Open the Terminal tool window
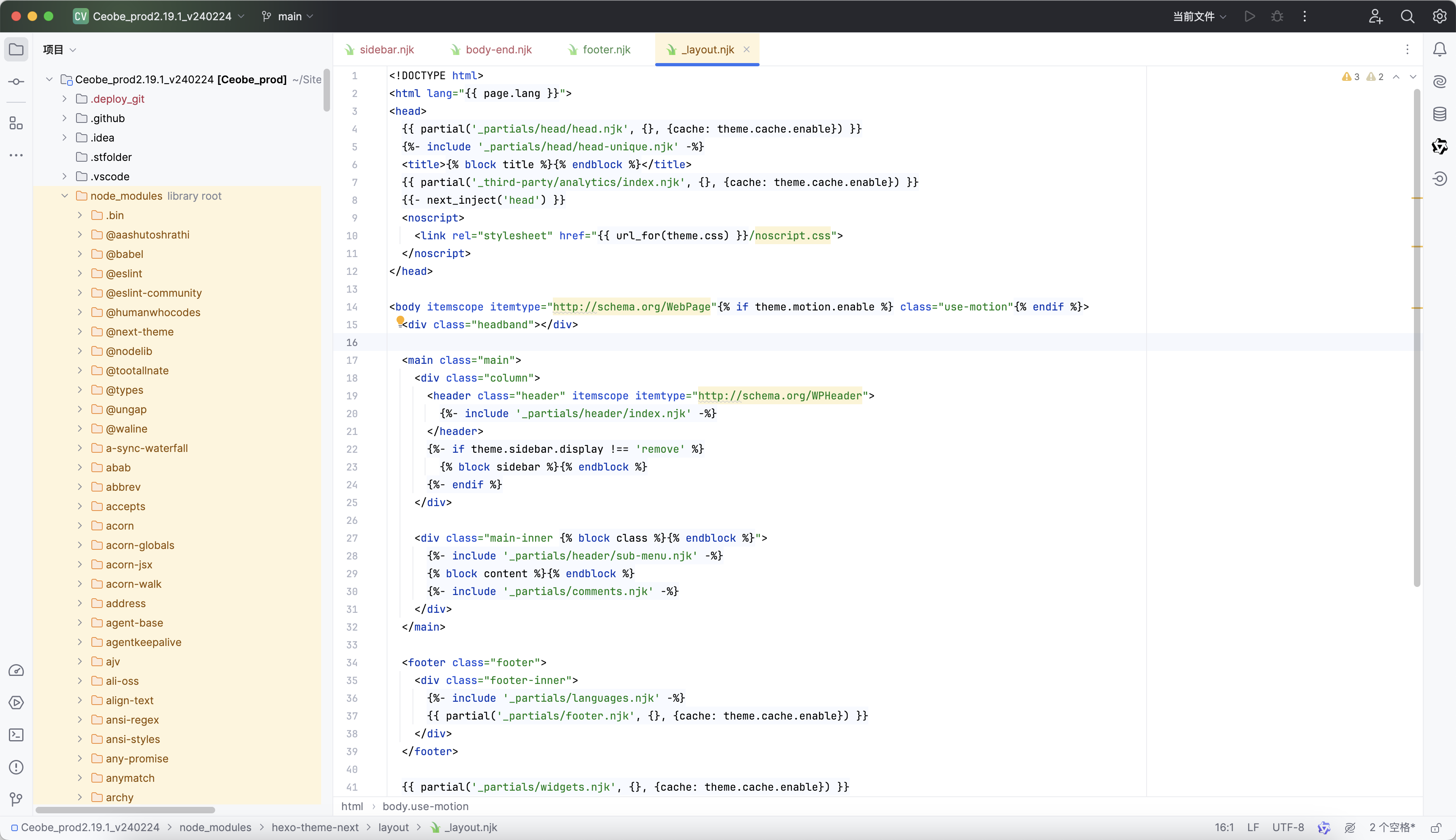 point(16,735)
